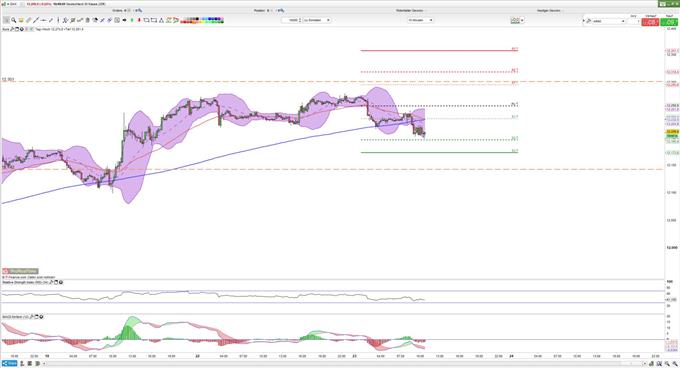The image size is (680, 368).
Task: Click Heutiger Gewinn header text
Action: 549,10
